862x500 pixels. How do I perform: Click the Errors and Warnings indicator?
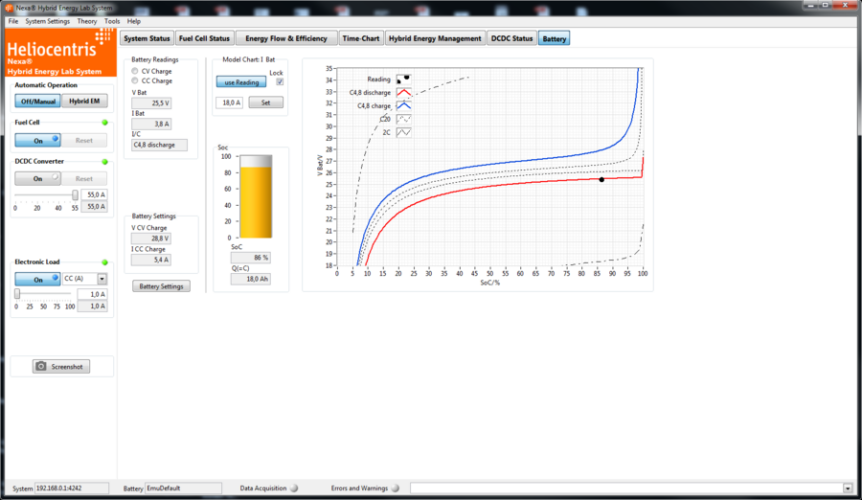pos(395,488)
